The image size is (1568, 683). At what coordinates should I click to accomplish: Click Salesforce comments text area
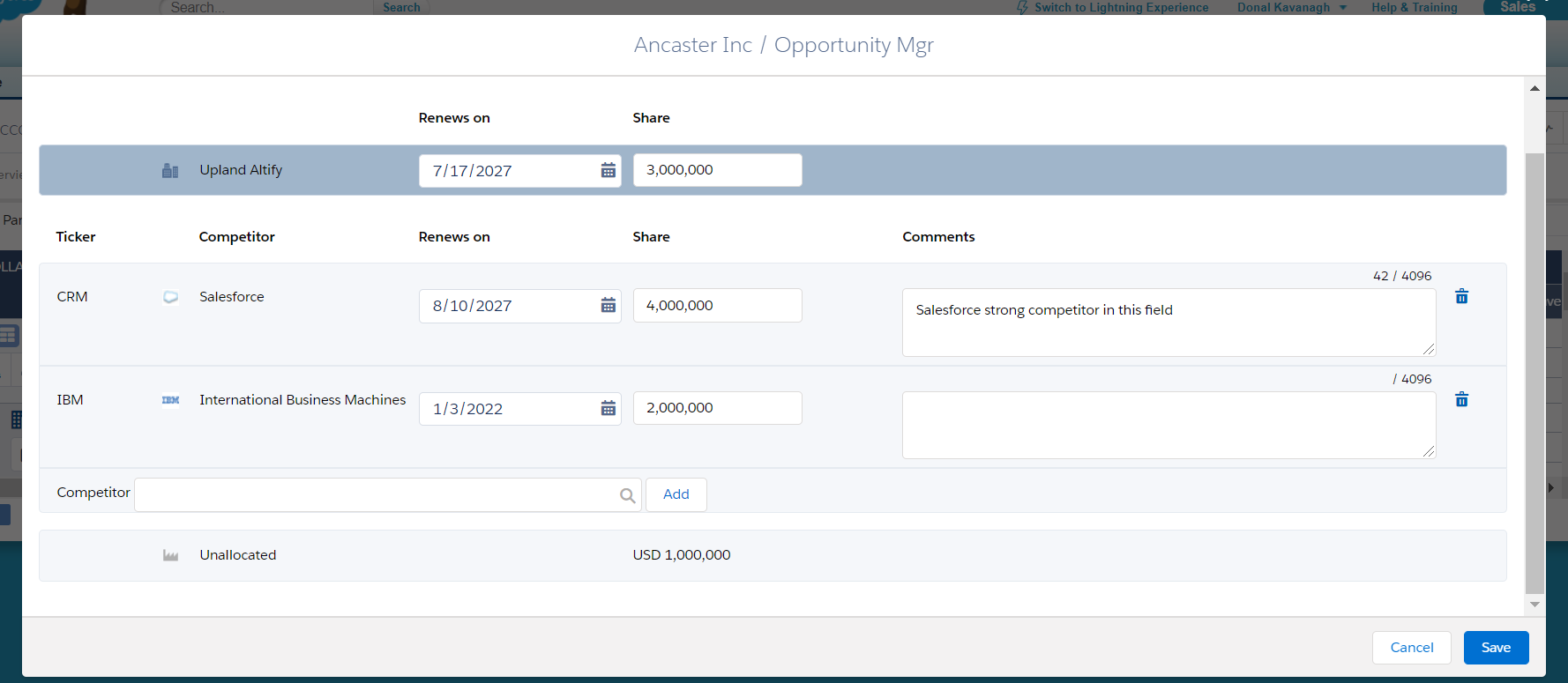coord(1169,323)
